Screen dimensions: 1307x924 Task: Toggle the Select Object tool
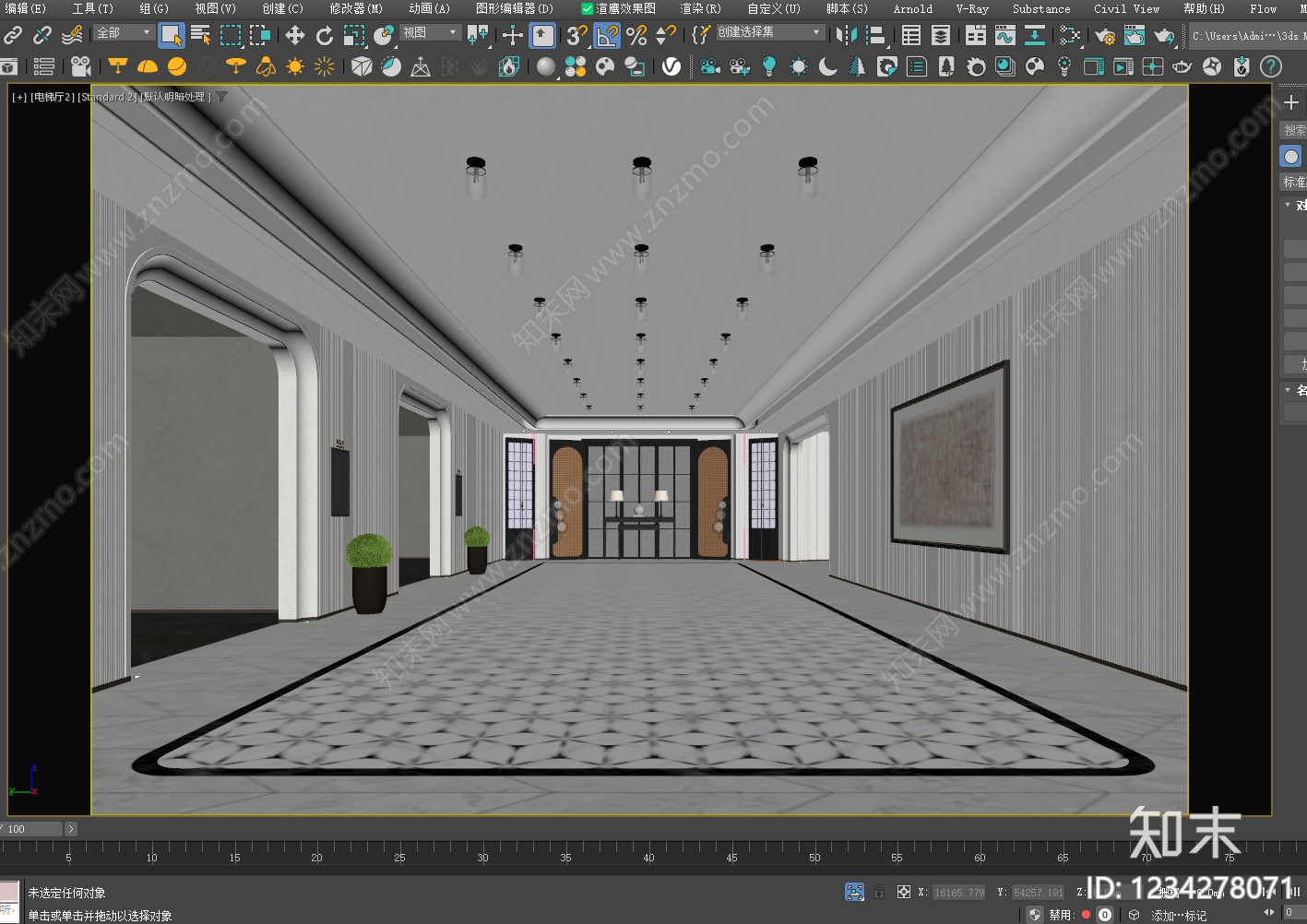pos(171,36)
